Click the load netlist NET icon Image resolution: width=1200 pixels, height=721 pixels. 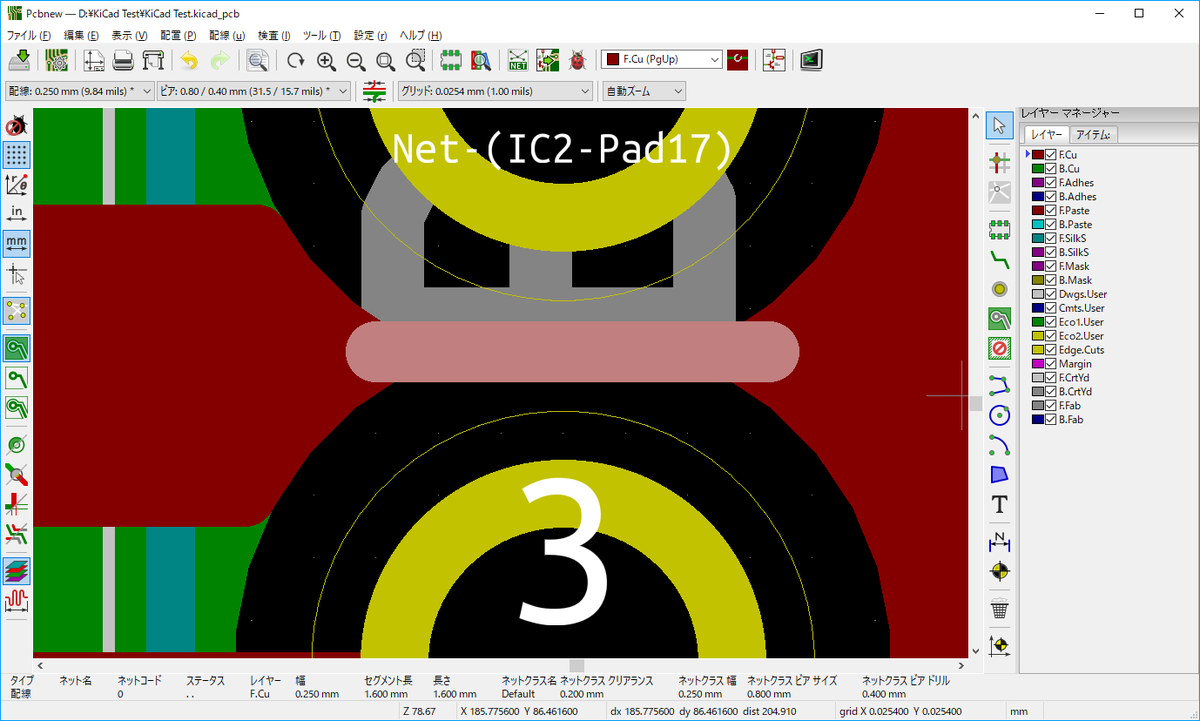518,60
